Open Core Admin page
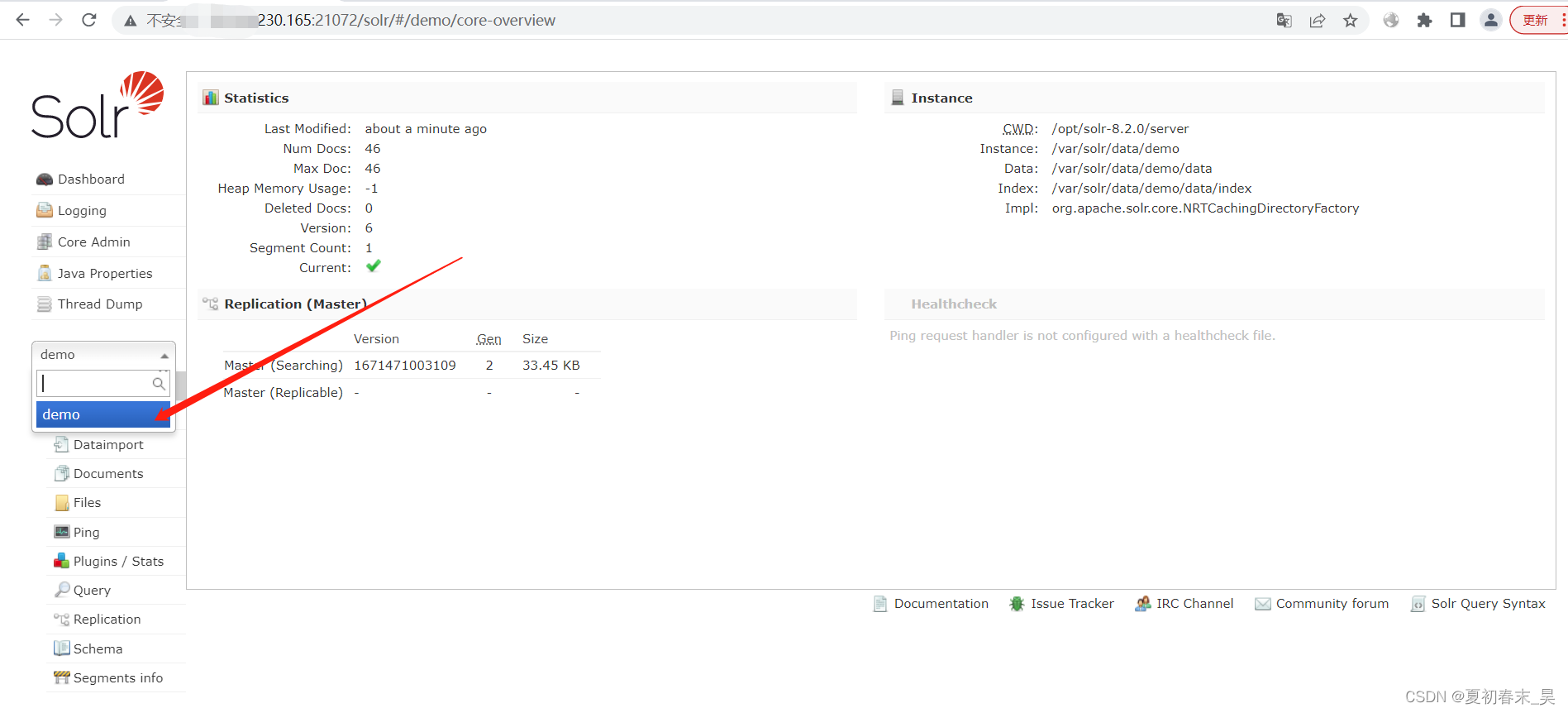The height and width of the screenshot is (713, 1568). pos(94,242)
